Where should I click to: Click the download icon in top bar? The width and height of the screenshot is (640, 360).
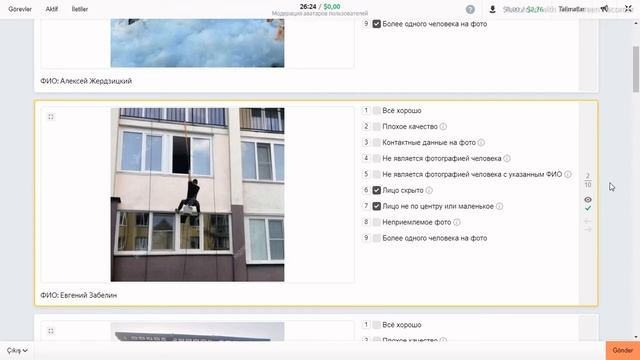point(492,9)
